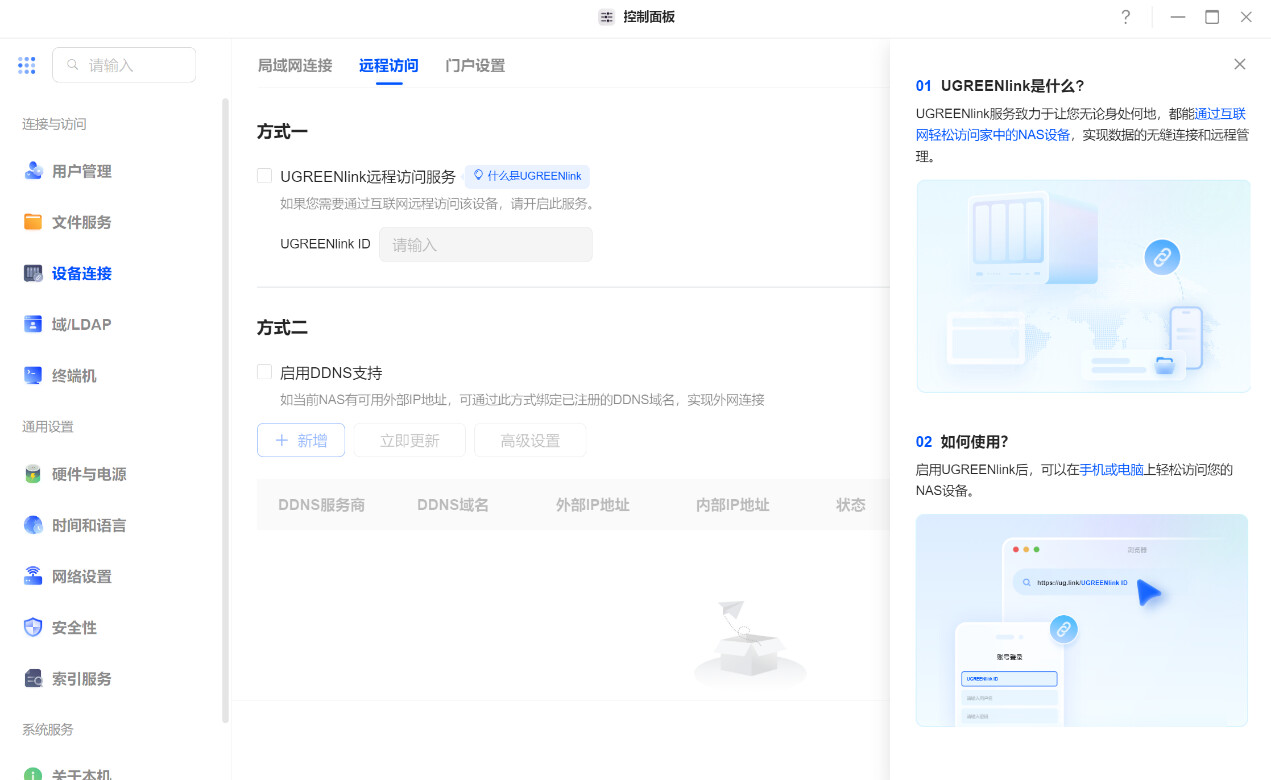
Task: Open 安全性 settings
Action: click(74, 628)
